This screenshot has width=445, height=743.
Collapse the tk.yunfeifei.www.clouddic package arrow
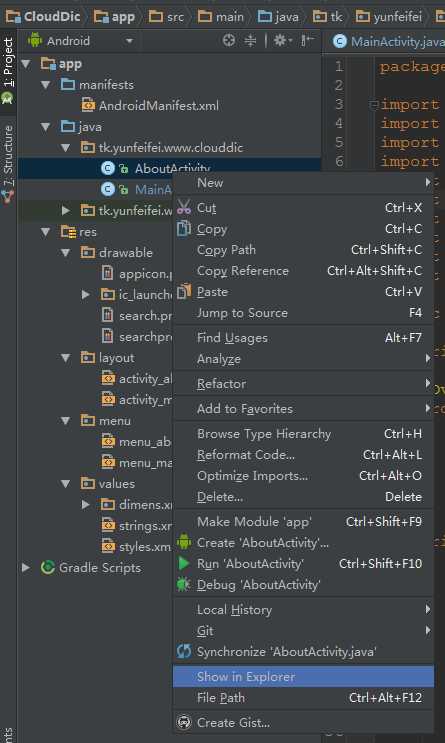pyautogui.click(x=66, y=148)
